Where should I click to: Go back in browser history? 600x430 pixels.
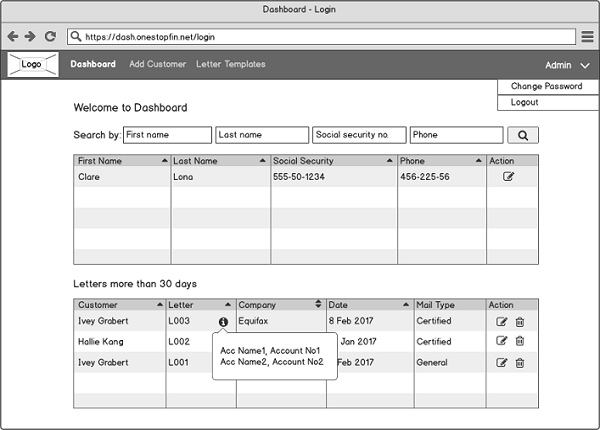[x=13, y=37]
